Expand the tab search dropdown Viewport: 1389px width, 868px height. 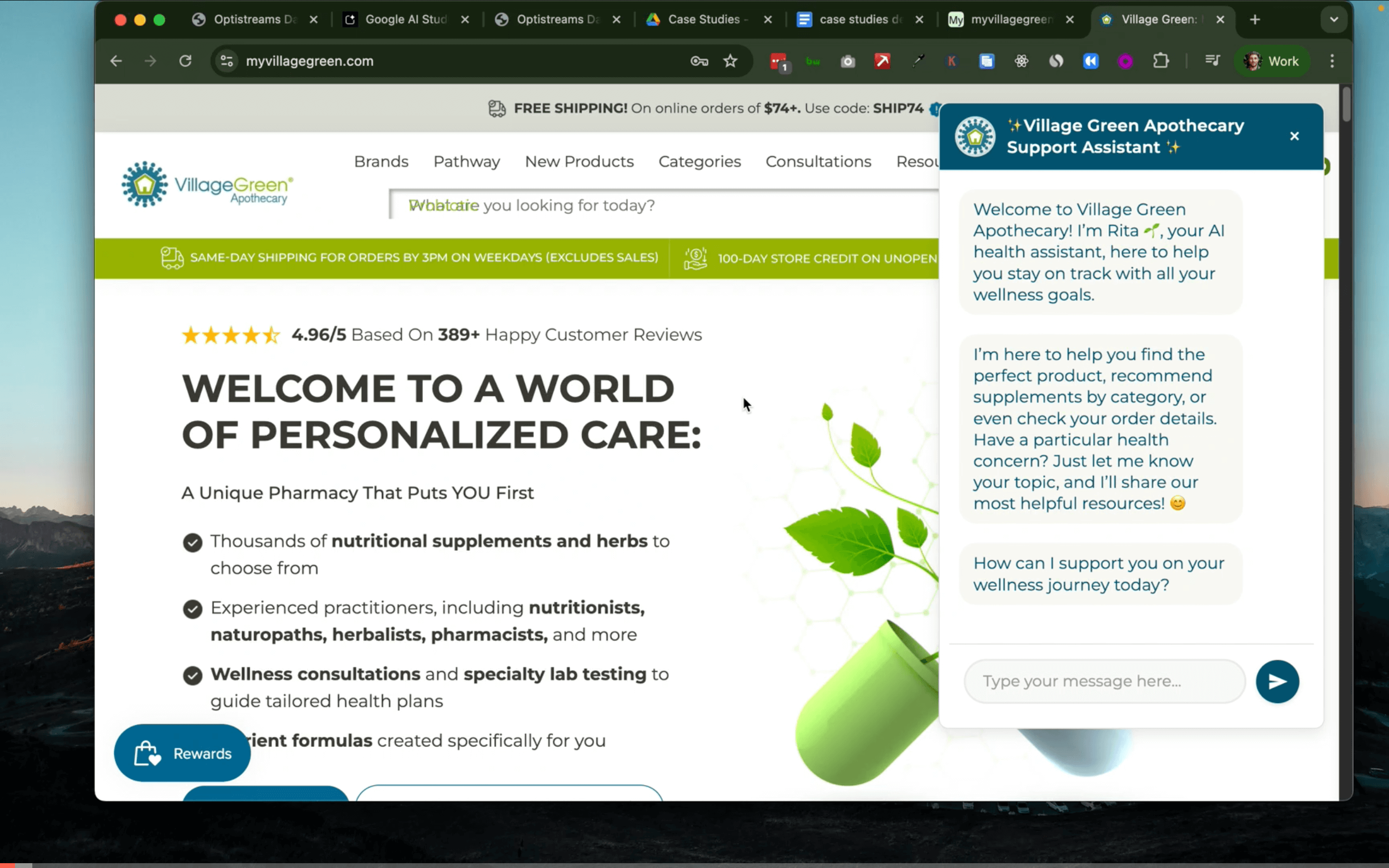click(x=1334, y=19)
